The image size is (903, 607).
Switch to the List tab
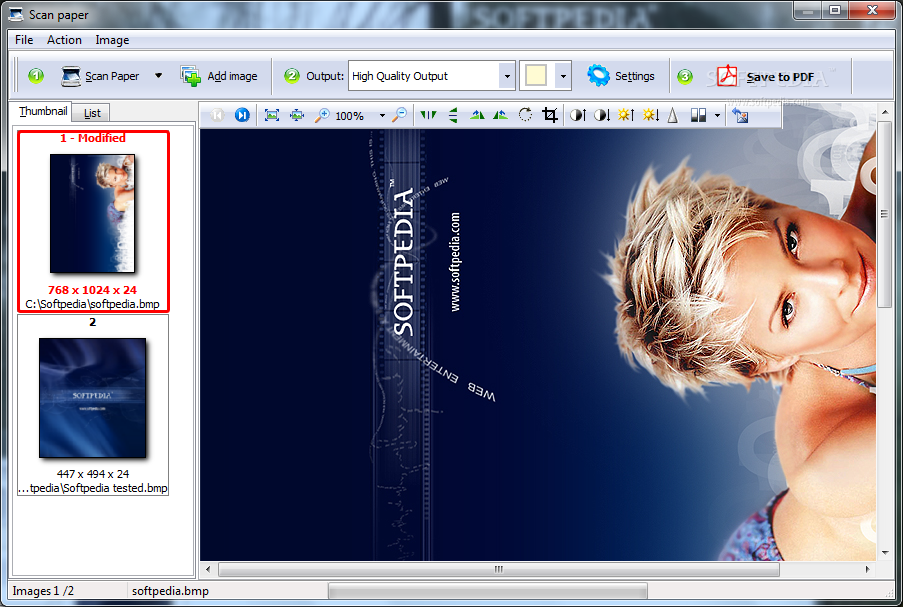pos(92,113)
